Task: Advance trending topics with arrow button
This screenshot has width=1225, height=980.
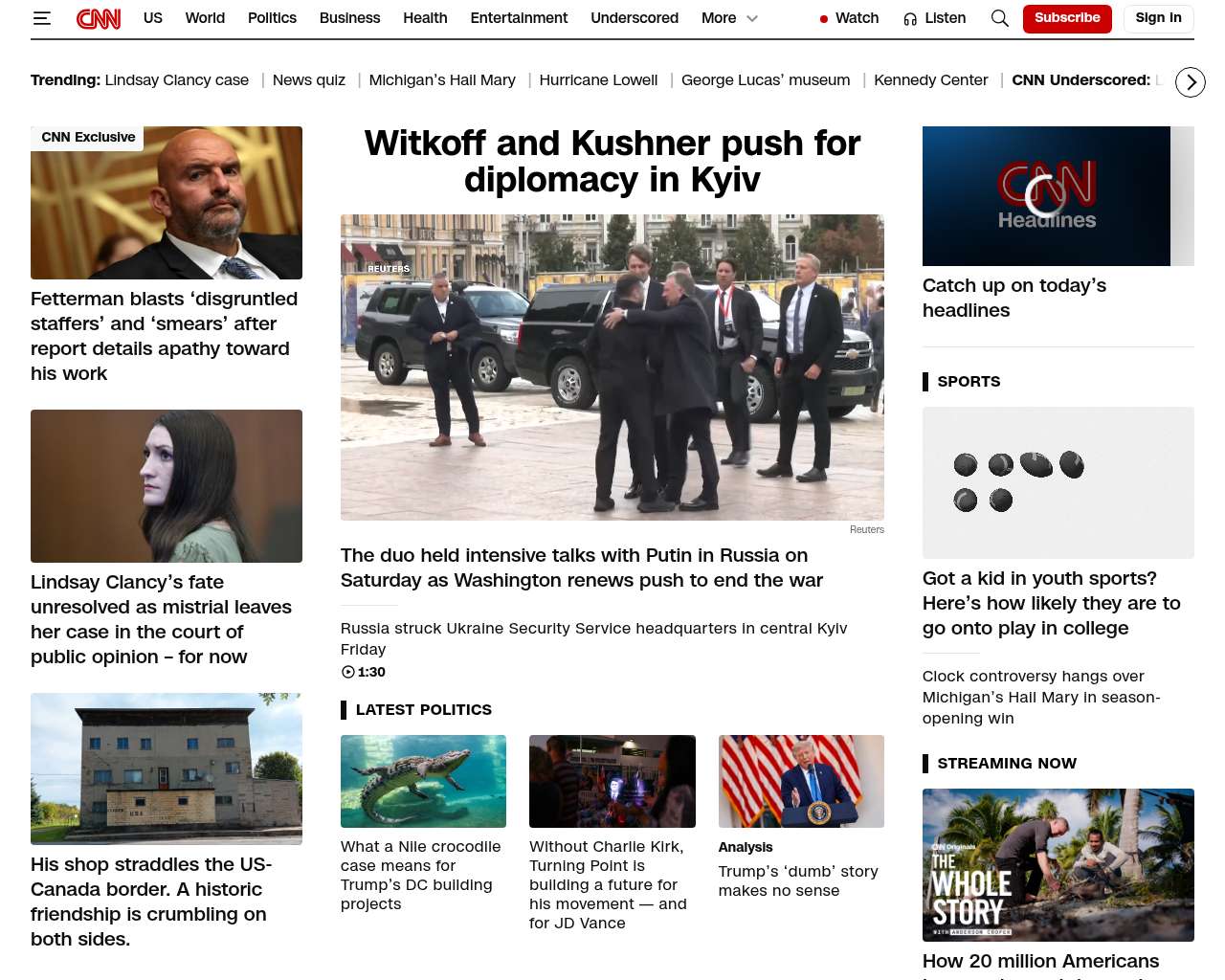Action: pyautogui.click(x=1191, y=82)
